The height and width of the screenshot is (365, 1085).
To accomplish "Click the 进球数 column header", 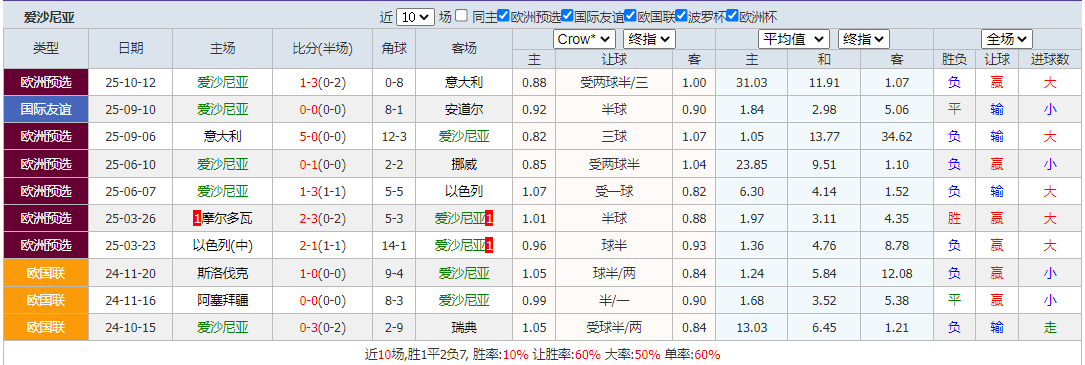I will click(x=1050, y=60).
